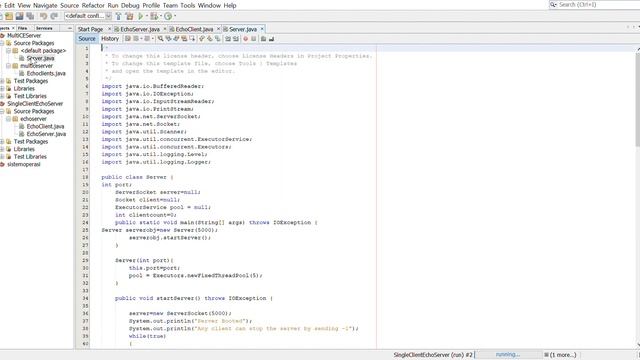Select EchoServer.java in the project tree

point(46,134)
